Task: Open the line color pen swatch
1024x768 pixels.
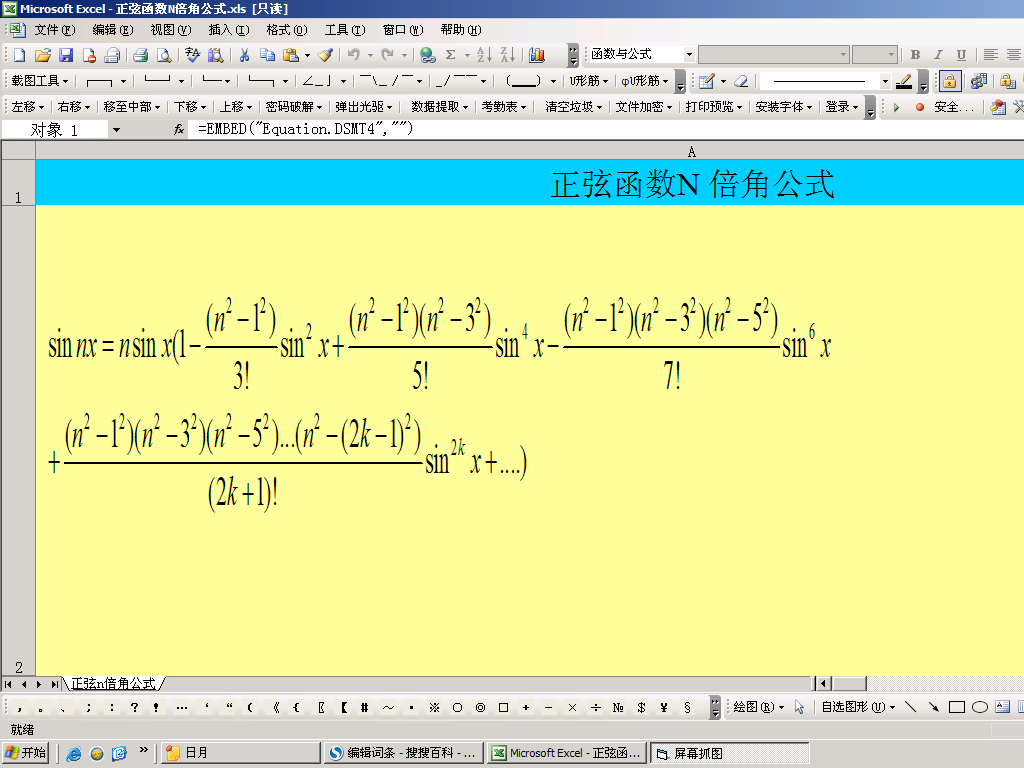Action: (904, 81)
